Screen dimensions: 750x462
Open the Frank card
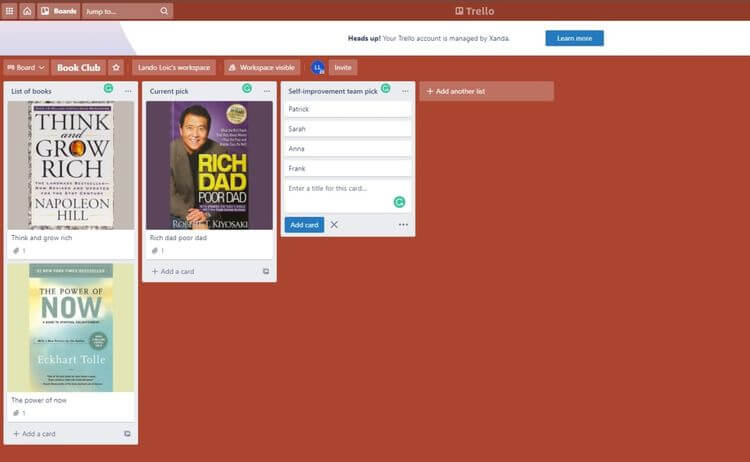tap(348, 168)
